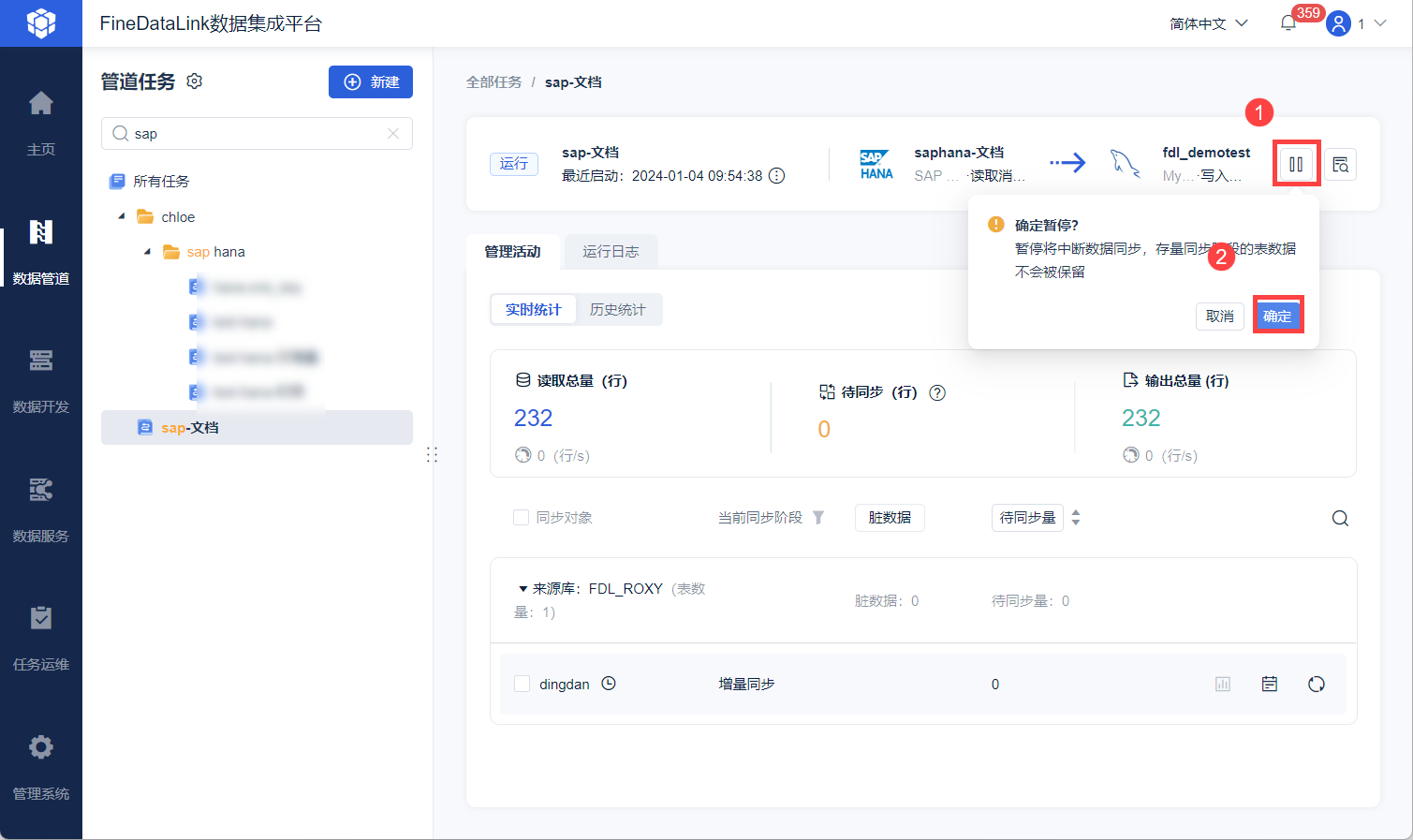
Task: Toggle the 同步对象 select-all checkbox
Action: tap(522, 518)
